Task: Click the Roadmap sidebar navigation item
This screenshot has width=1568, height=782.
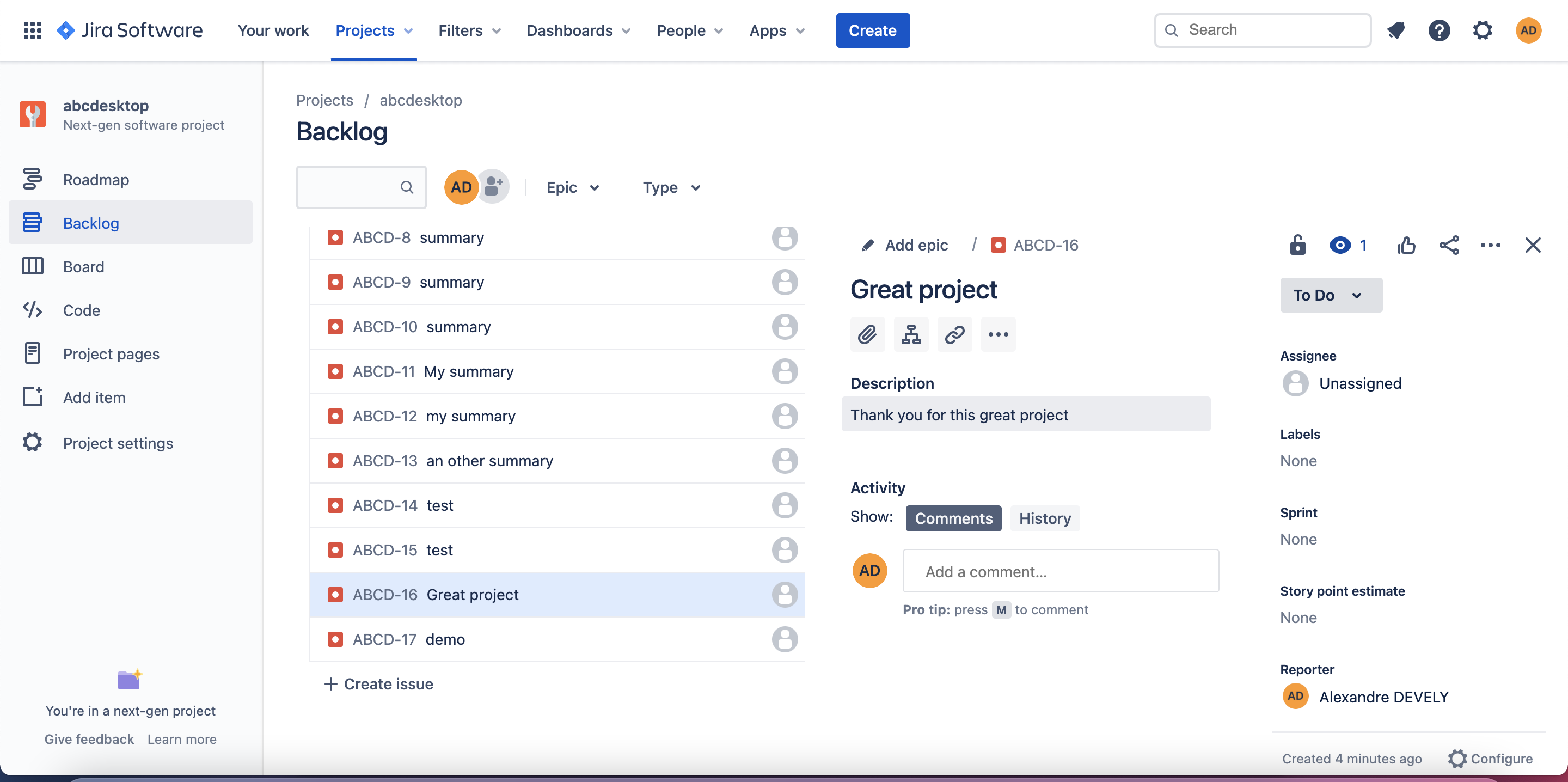Action: [96, 179]
